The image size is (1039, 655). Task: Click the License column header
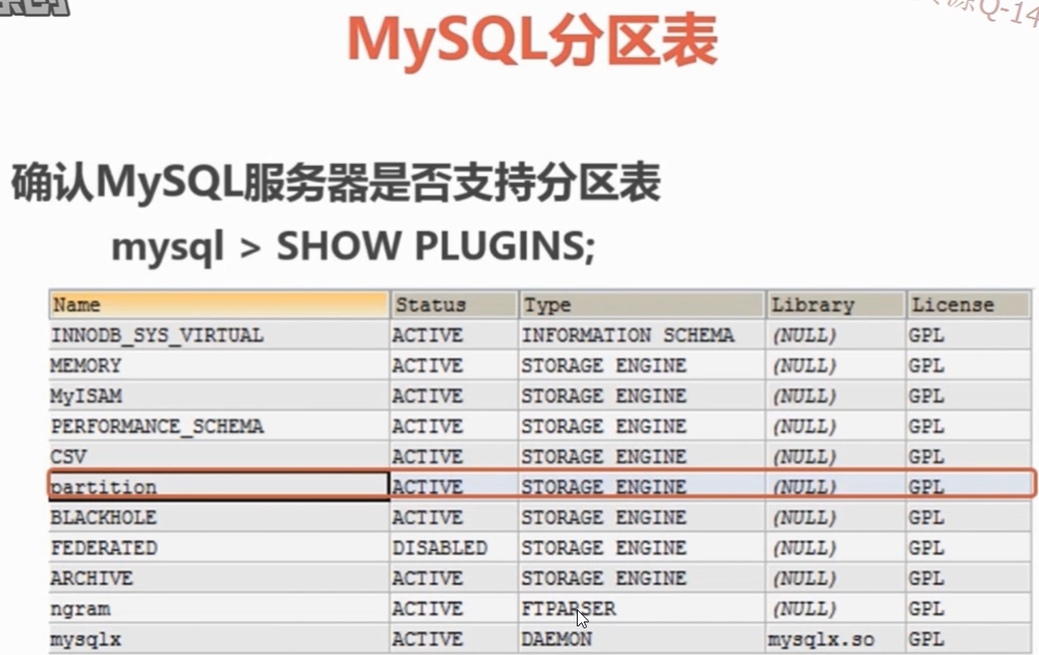pos(969,304)
